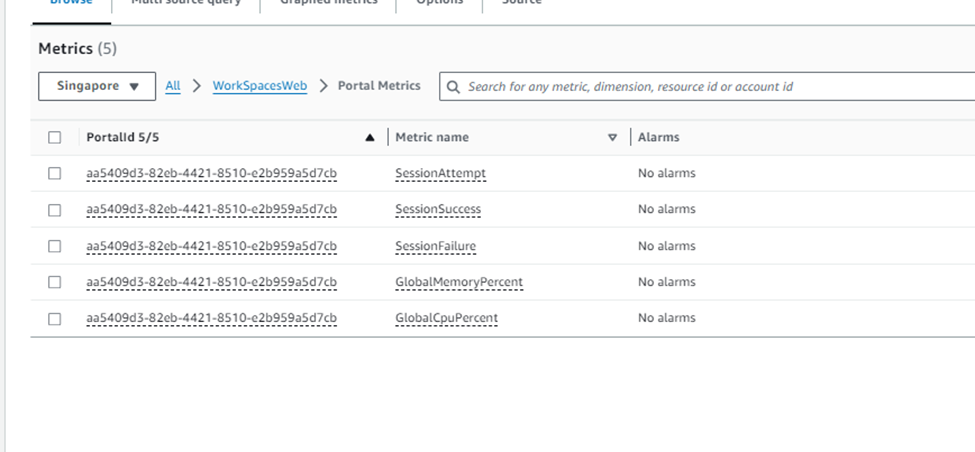Check the SessionFailure metric row checkbox
Viewport: 975px width, 452px height.
pyautogui.click(x=55, y=246)
